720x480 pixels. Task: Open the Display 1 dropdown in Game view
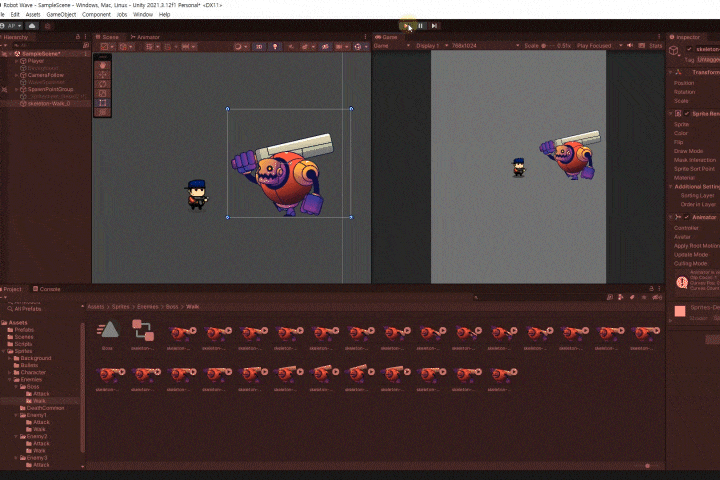(430, 46)
